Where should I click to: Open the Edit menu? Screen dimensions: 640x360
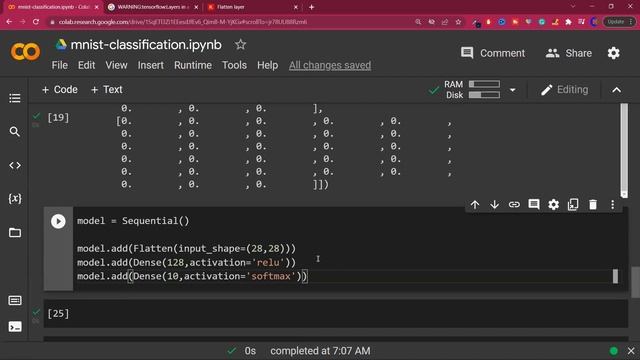87,65
